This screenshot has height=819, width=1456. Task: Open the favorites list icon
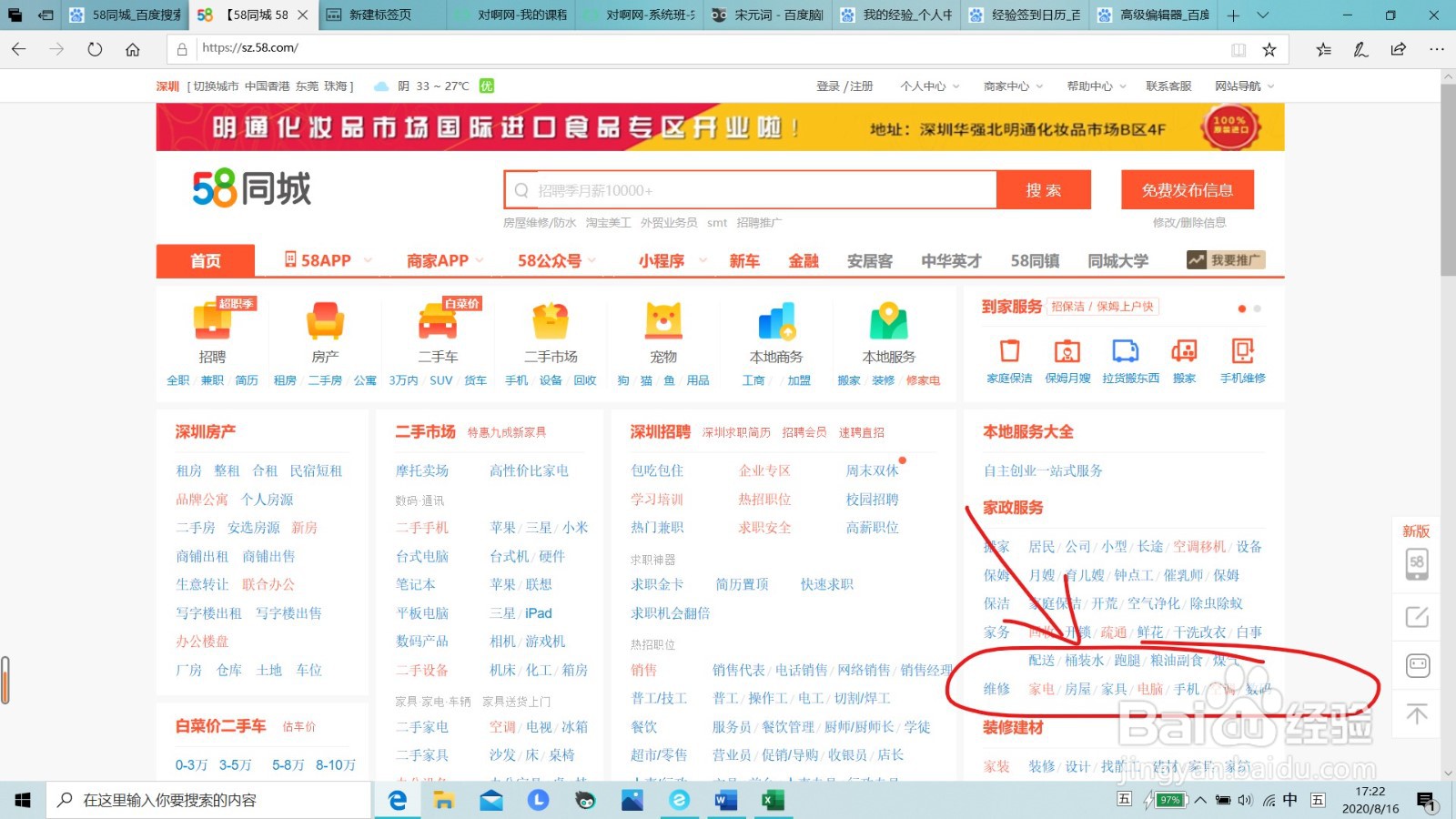click(x=1323, y=49)
